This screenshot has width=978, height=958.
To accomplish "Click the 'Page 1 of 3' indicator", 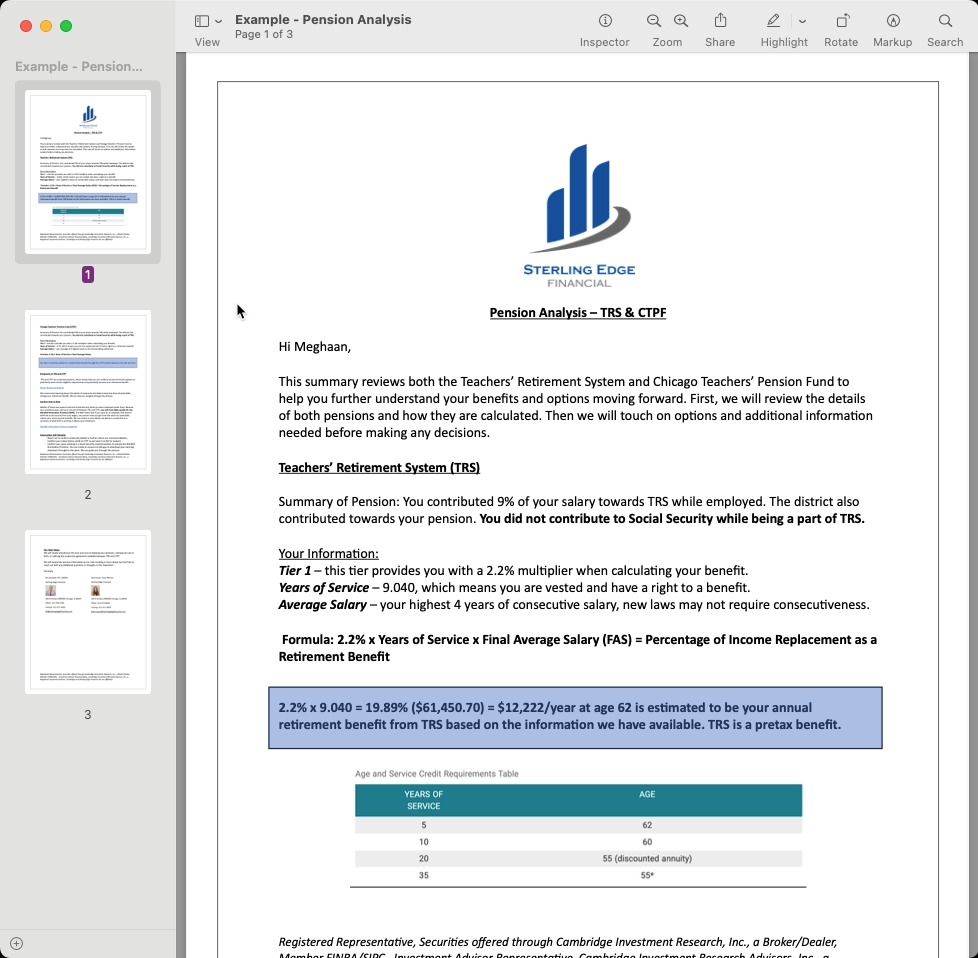I will point(264,34).
